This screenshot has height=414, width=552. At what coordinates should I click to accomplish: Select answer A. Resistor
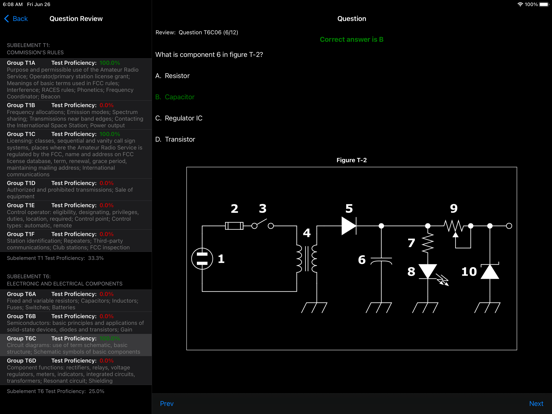coord(172,76)
